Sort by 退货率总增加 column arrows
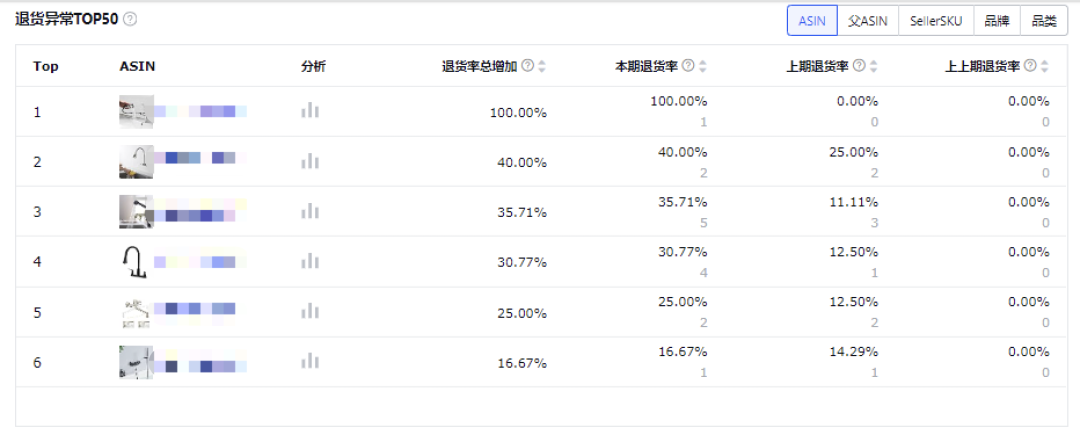 (x=542, y=66)
